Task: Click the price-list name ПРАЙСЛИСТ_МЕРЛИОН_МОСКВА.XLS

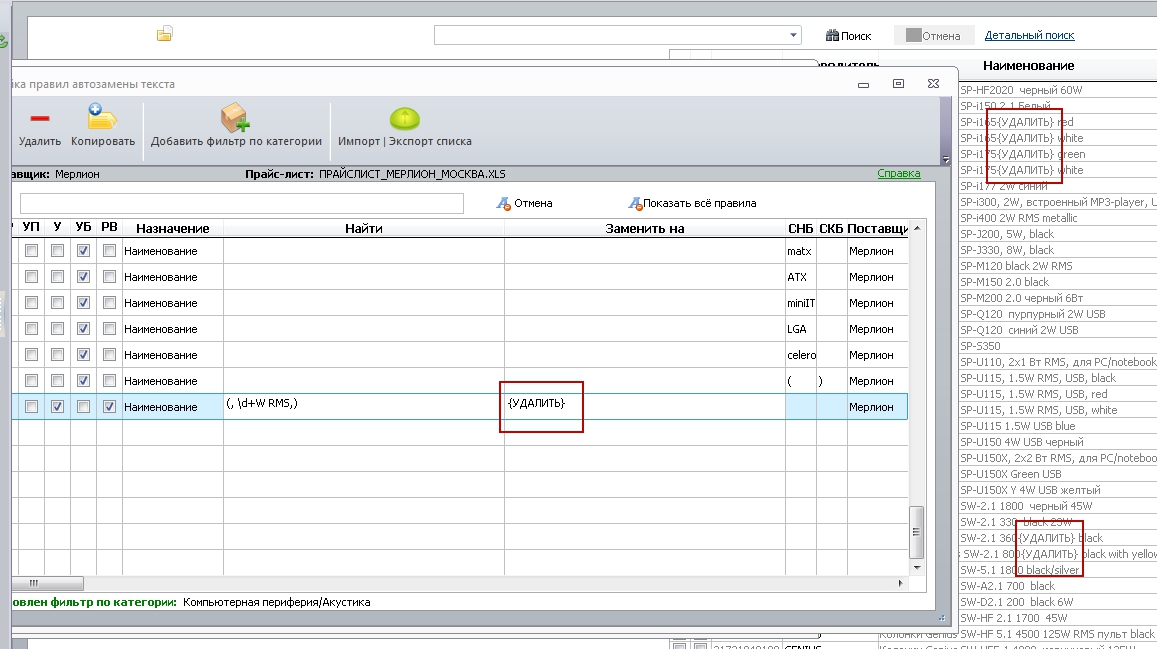Action: pos(412,174)
